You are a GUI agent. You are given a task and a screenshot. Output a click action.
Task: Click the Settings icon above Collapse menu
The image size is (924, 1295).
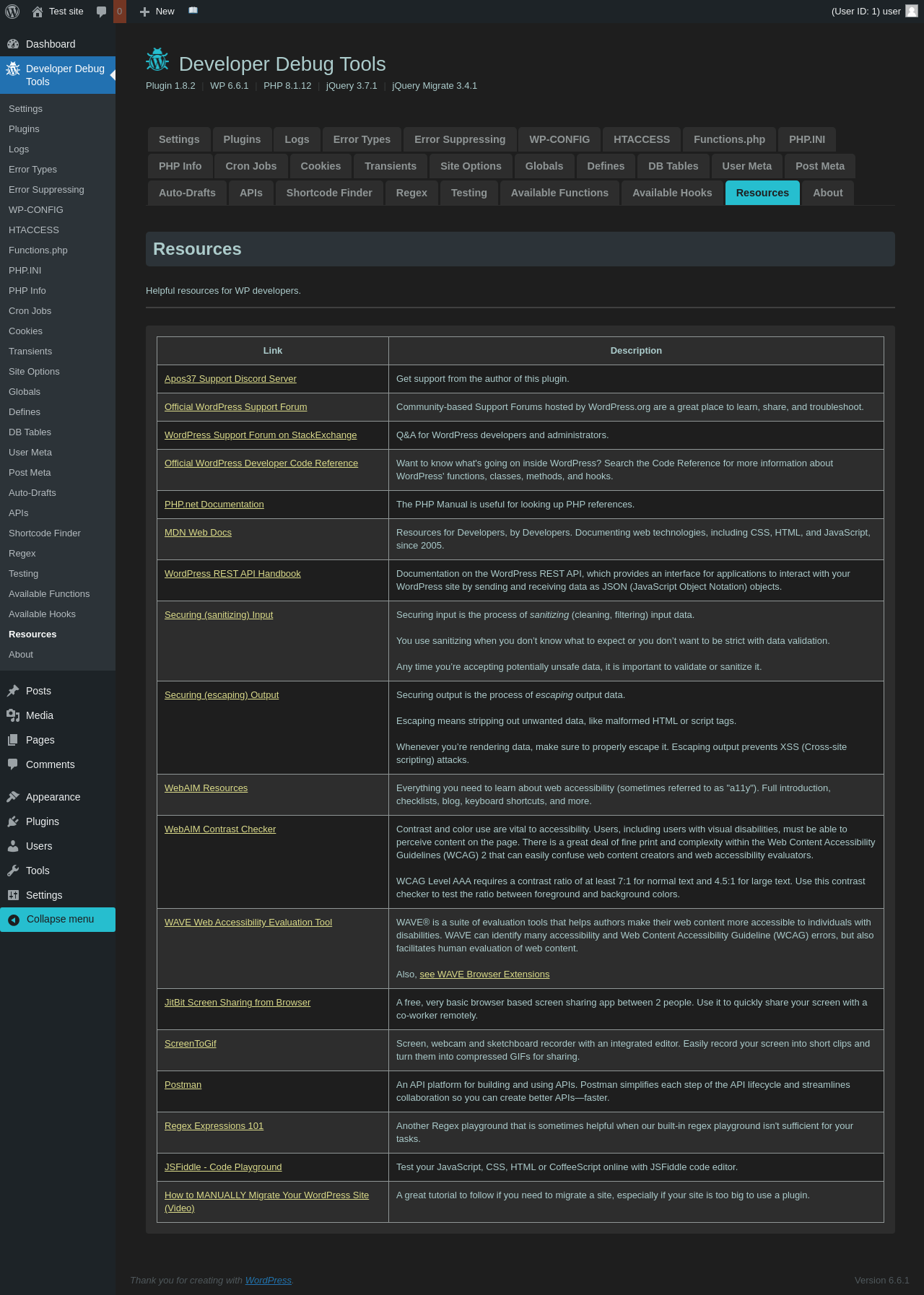tap(13, 895)
